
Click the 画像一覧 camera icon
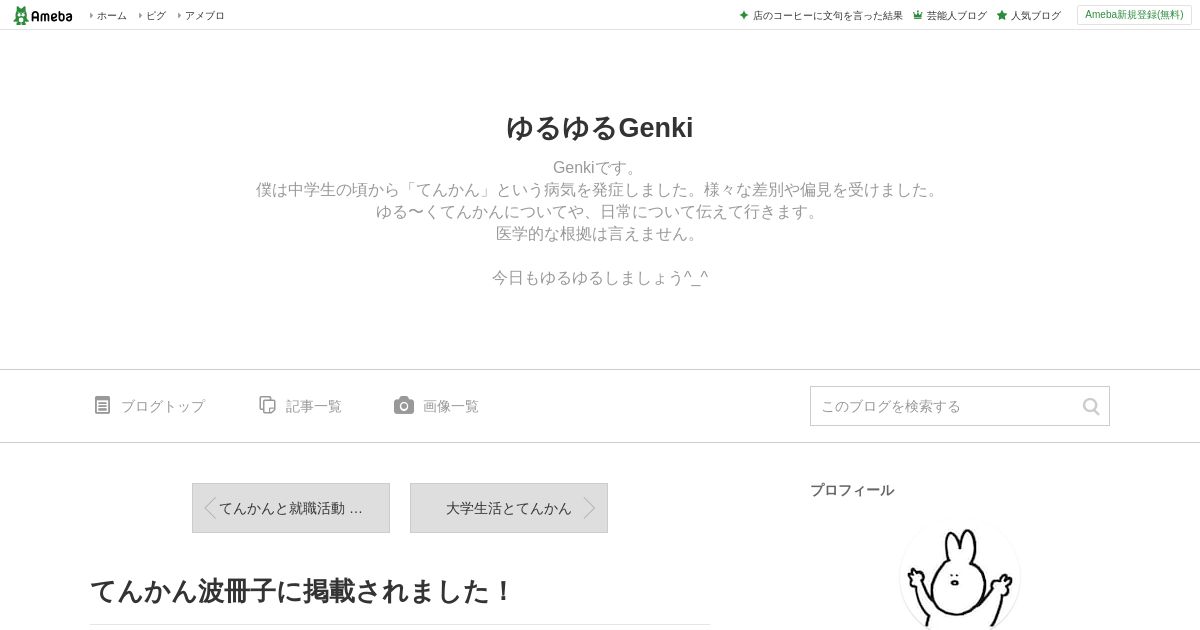404,405
